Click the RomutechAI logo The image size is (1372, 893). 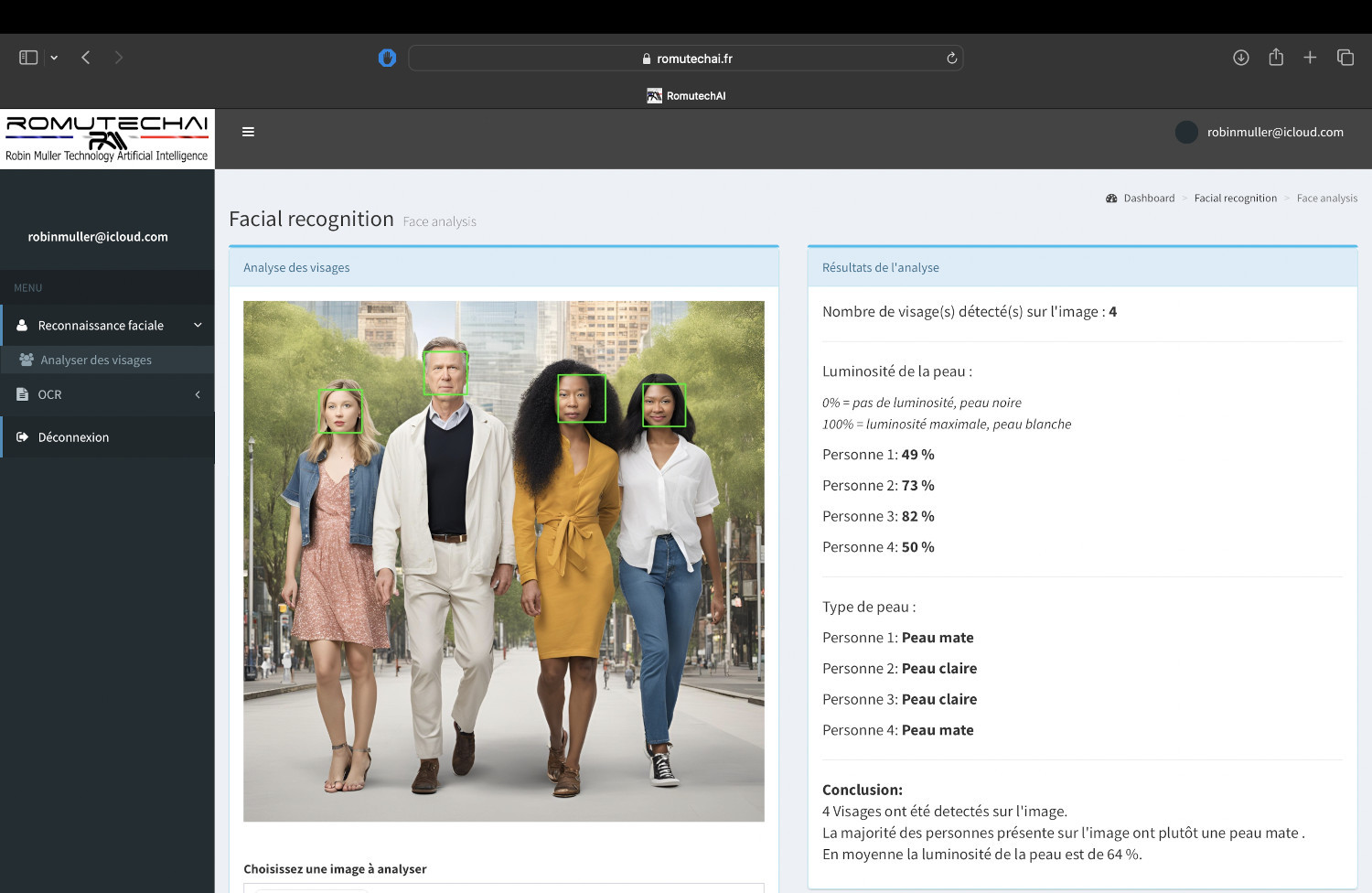107,138
